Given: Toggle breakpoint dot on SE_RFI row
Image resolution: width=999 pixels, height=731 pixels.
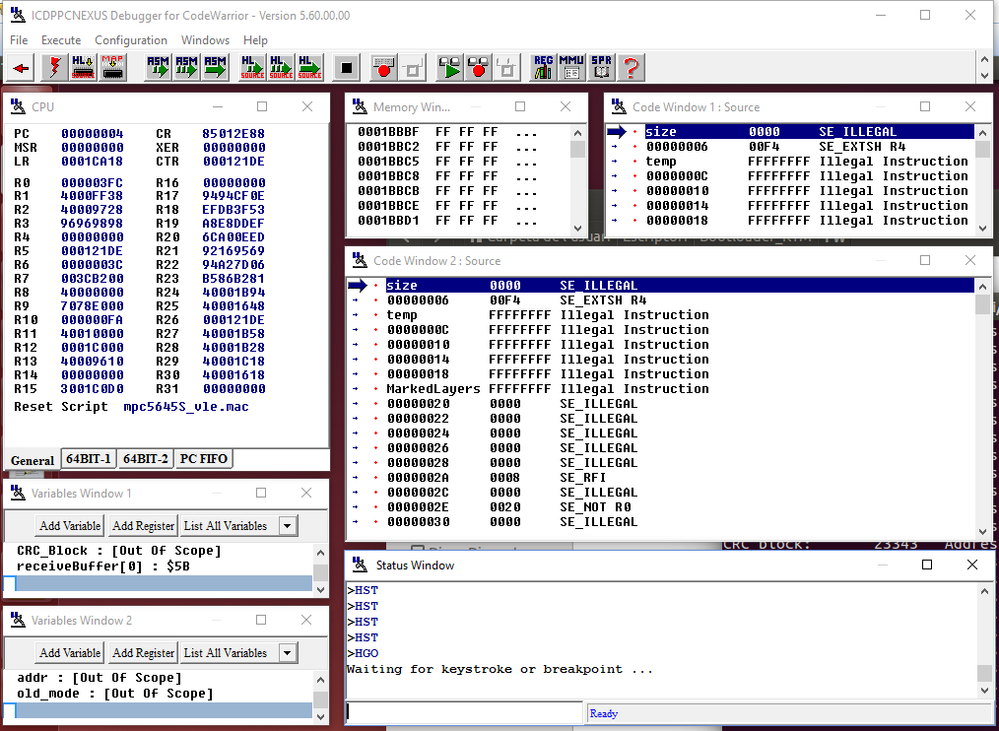Looking at the screenshot, I should (x=376, y=478).
